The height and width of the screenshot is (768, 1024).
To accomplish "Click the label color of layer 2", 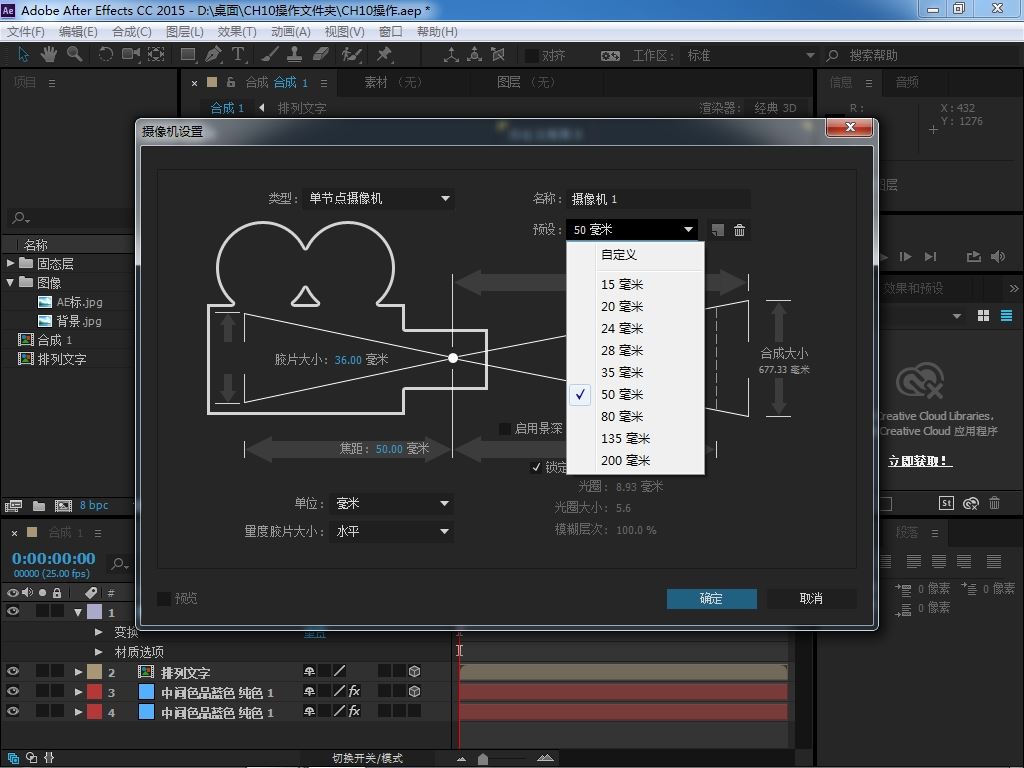I will 95,672.
